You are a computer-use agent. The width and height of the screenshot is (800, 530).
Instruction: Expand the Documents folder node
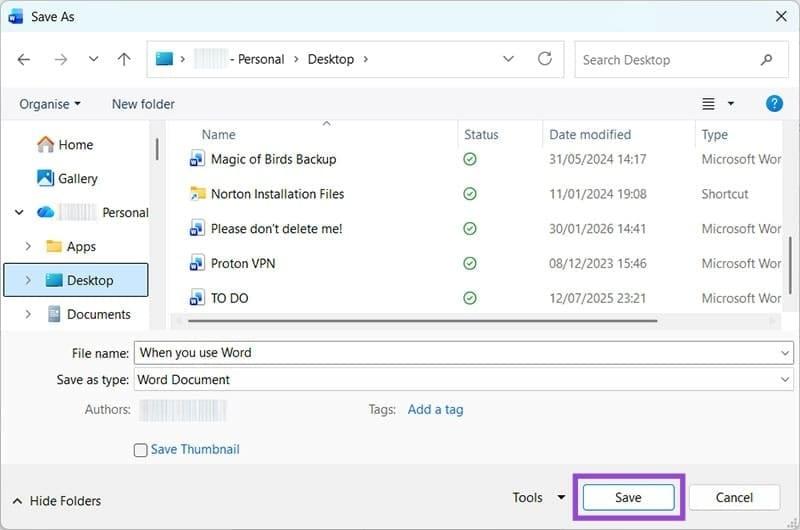point(27,314)
